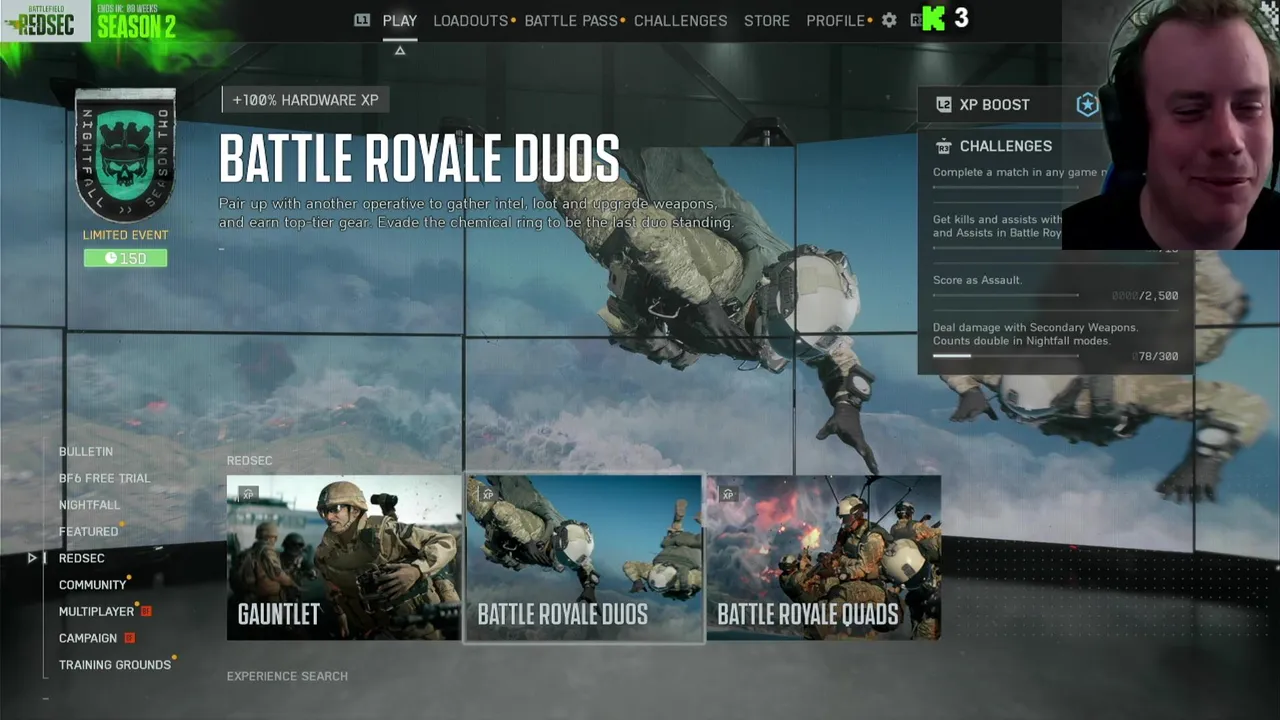The image size is (1280, 720).
Task: Select BF6 Free Trial in side menu
Action: (104, 478)
